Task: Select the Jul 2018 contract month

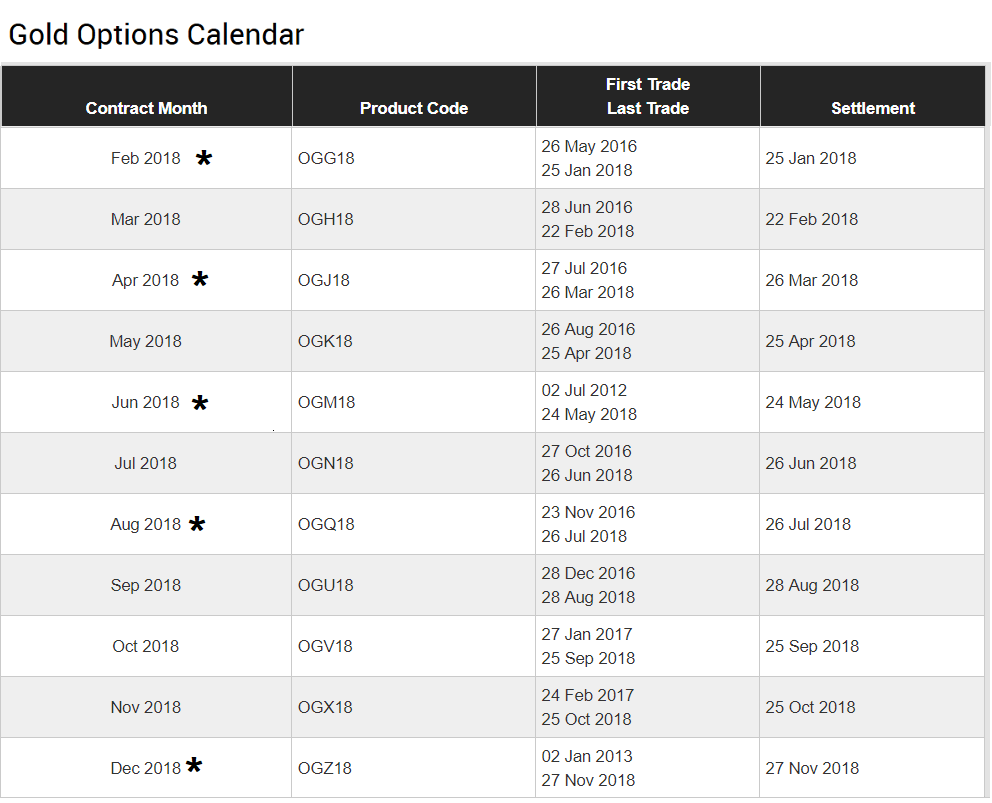Action: (146, 463)
